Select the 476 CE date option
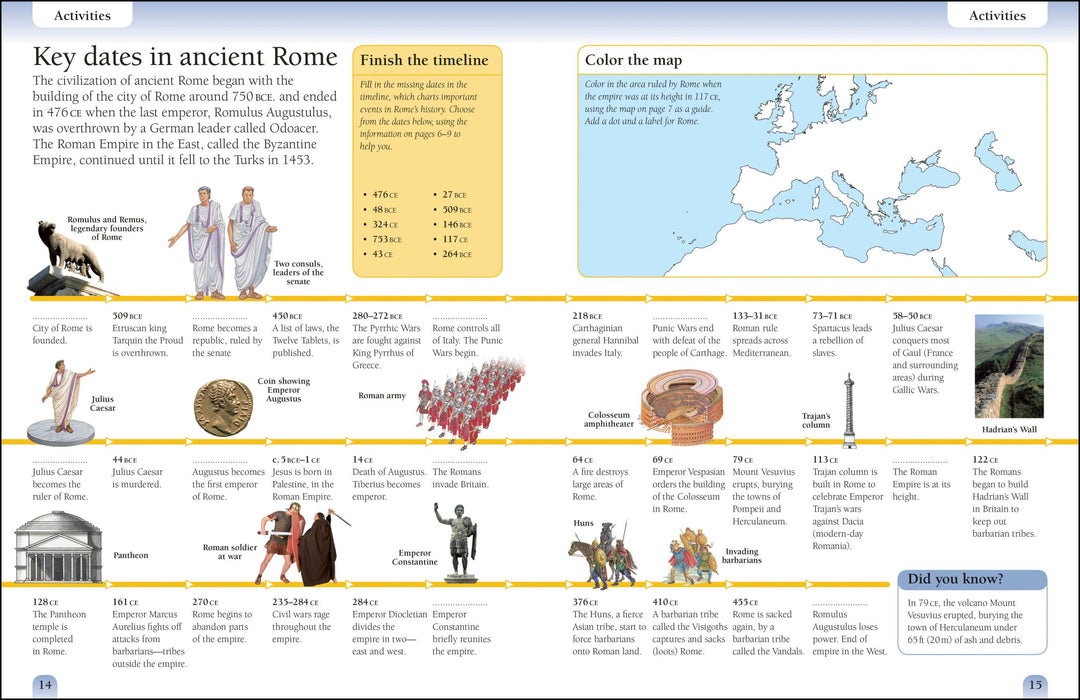This screenshot has height=700, width=1080. (x=385, y=195)
